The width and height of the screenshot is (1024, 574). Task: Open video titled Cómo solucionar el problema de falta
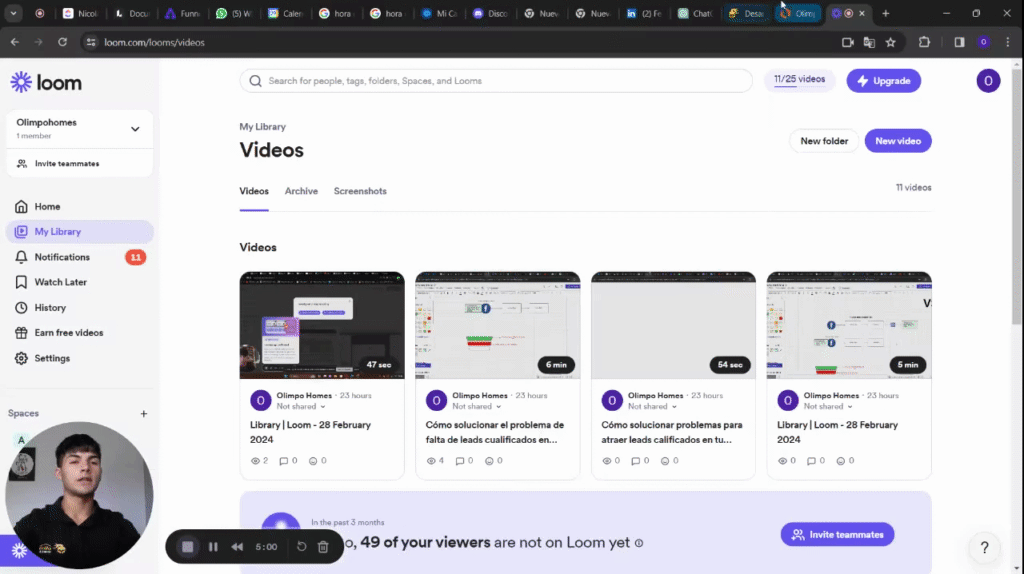(494, 432)
